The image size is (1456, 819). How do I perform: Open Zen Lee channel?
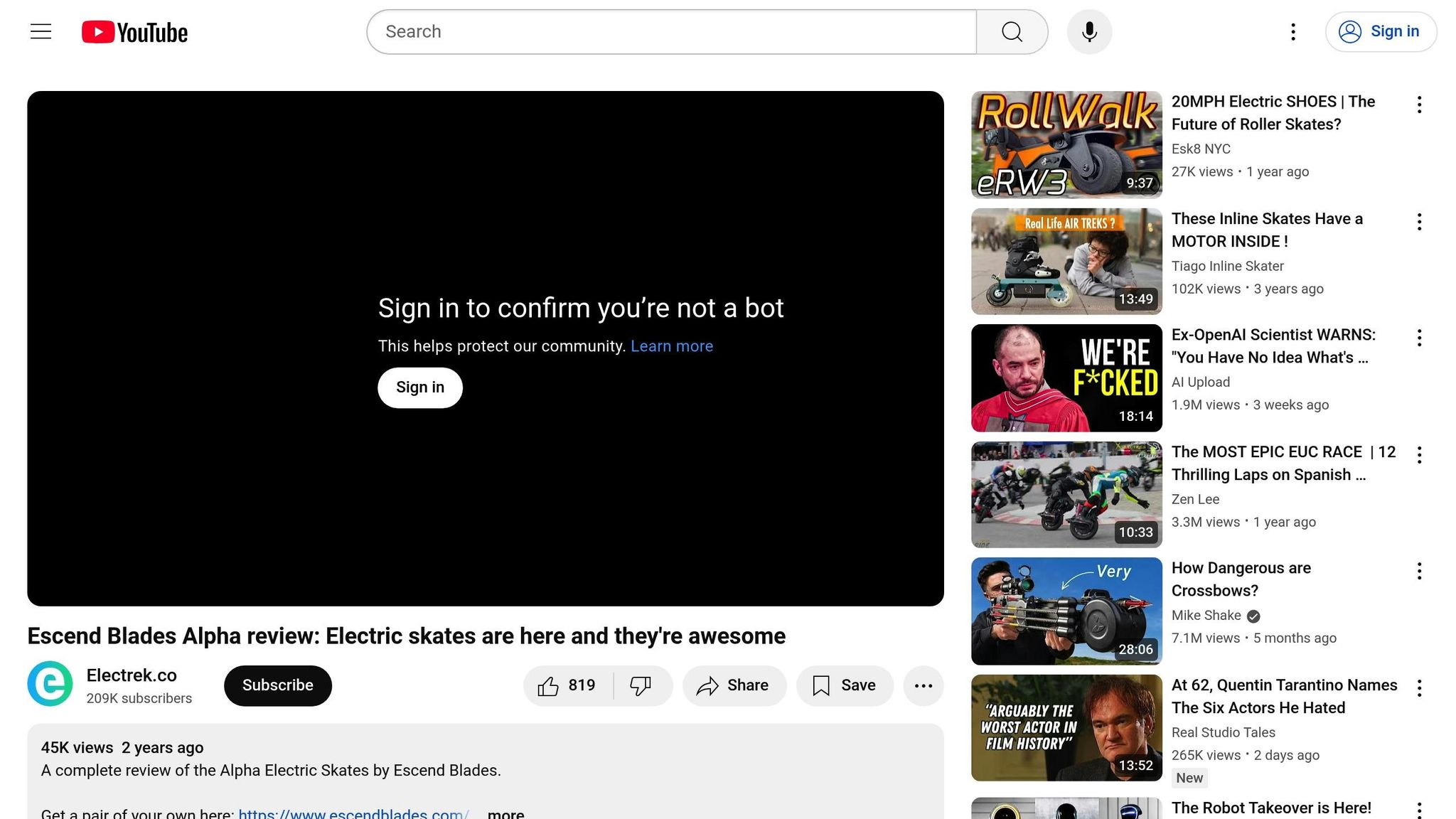tap(1195, 500)
